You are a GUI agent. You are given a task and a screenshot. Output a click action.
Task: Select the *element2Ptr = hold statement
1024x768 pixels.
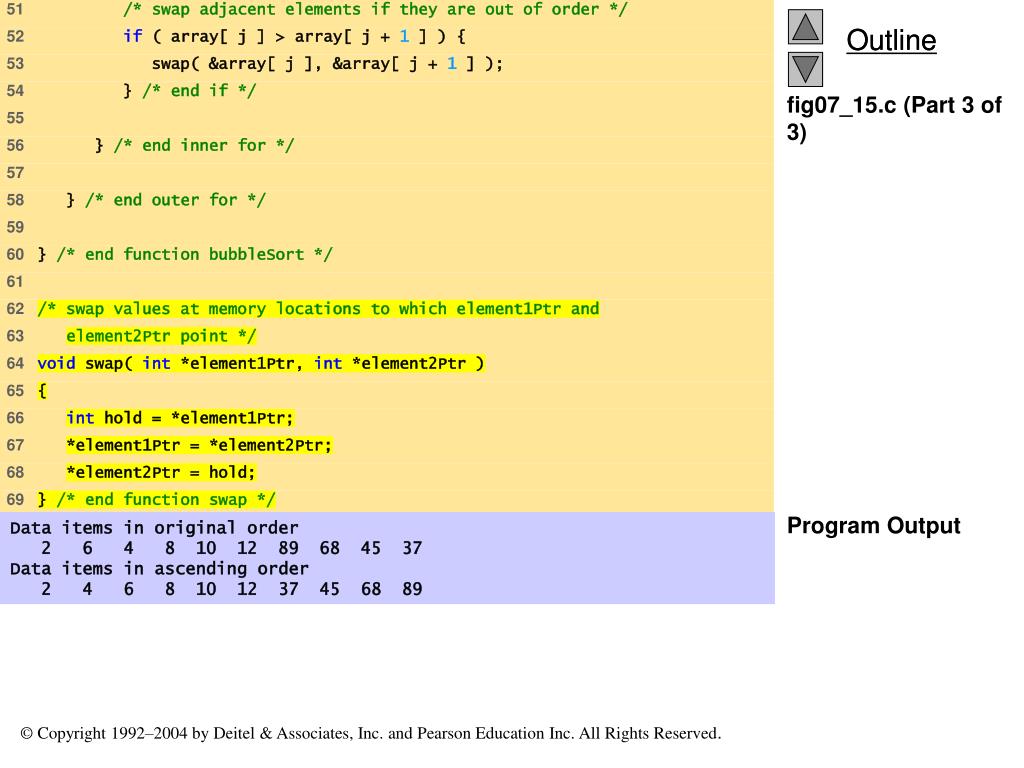point(161,473)
